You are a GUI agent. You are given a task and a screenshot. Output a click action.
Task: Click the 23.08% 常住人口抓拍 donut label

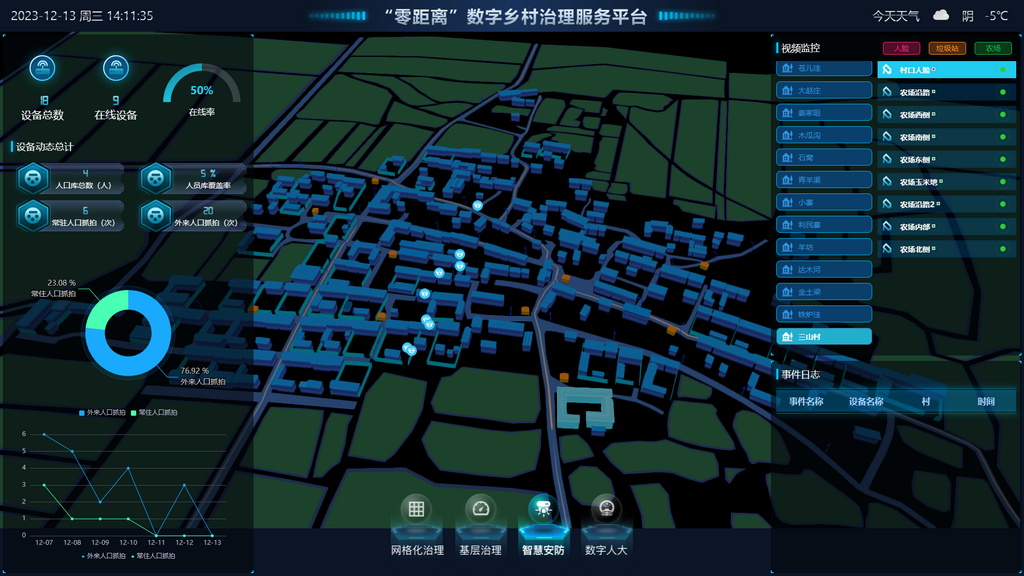click(x=54, y=288)
